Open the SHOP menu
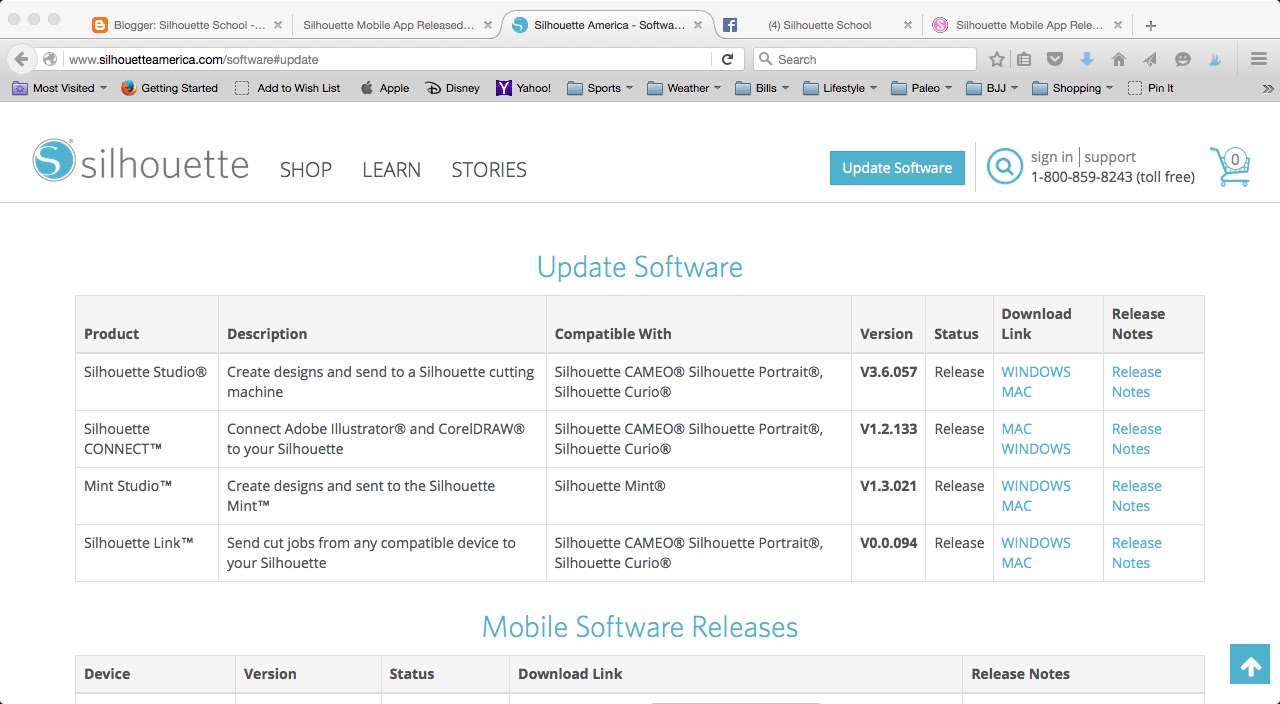 tap(306, 170)
